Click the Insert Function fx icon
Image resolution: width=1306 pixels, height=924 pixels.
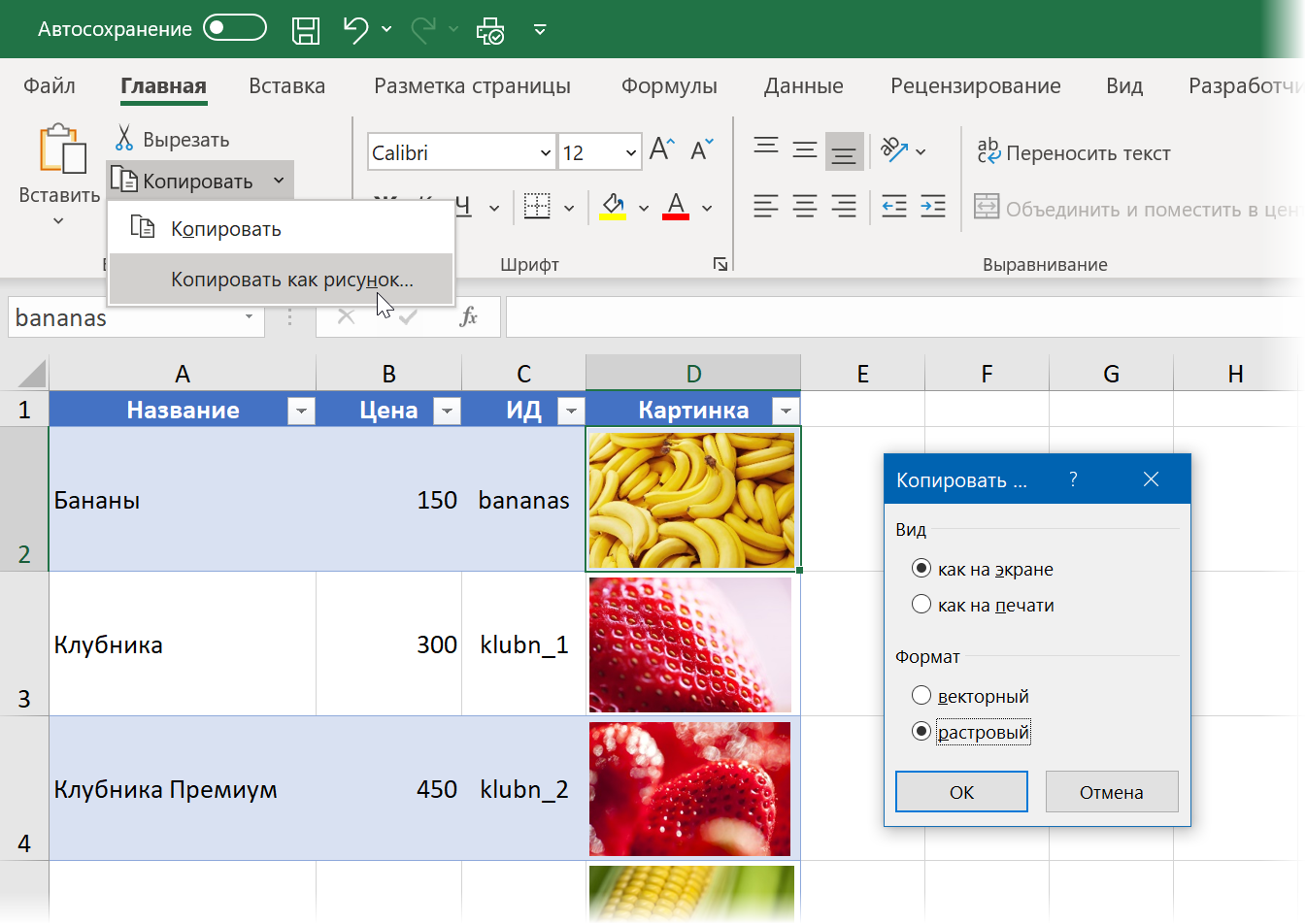(x=468, y=316)
